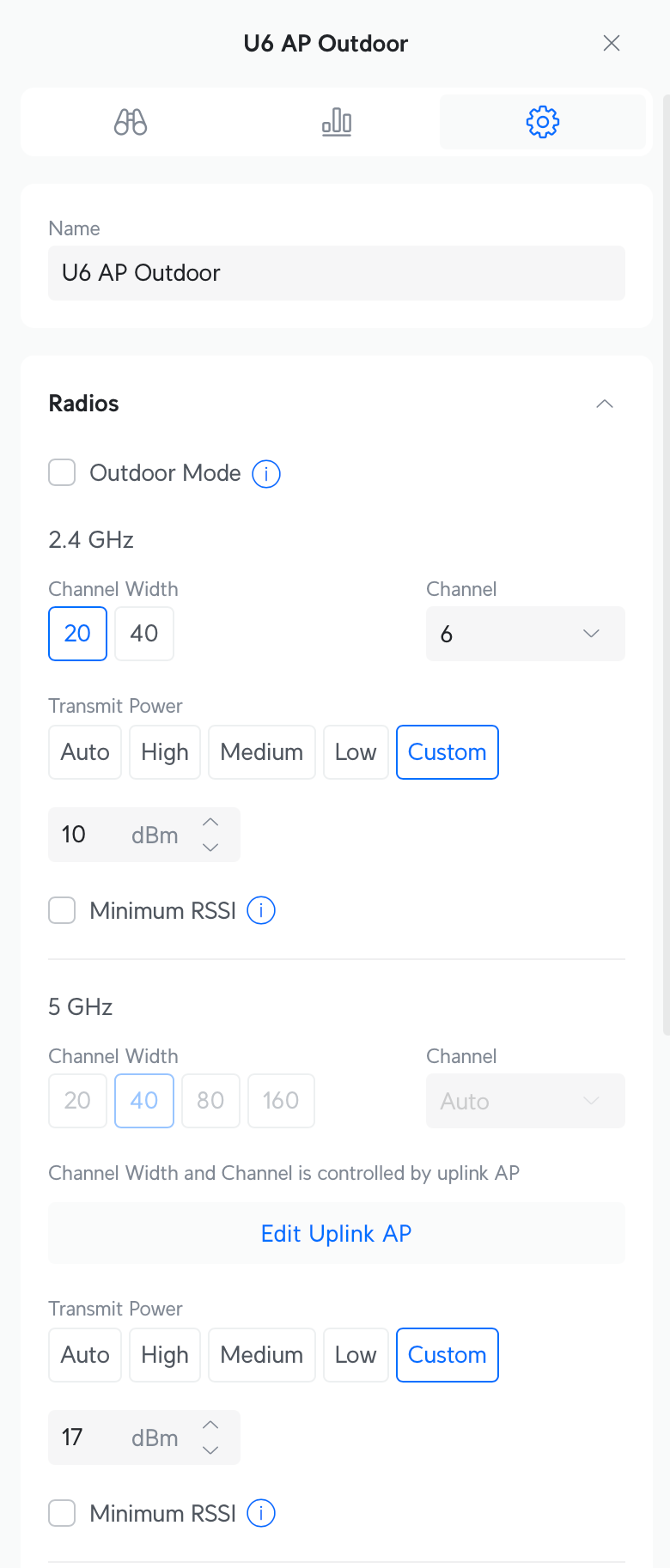Open the 5 GHz Channel Auto dropdown

pos(525,1101)
